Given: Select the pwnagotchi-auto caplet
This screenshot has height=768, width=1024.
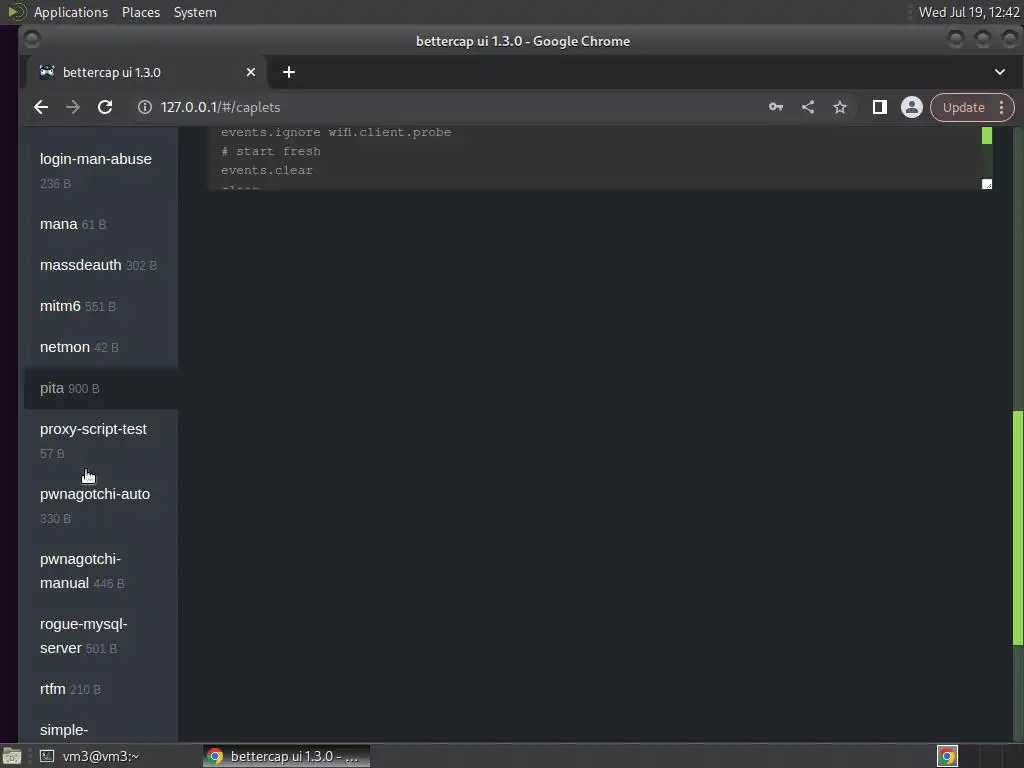Looking at the screenshot, I should (x=101, y=505).
